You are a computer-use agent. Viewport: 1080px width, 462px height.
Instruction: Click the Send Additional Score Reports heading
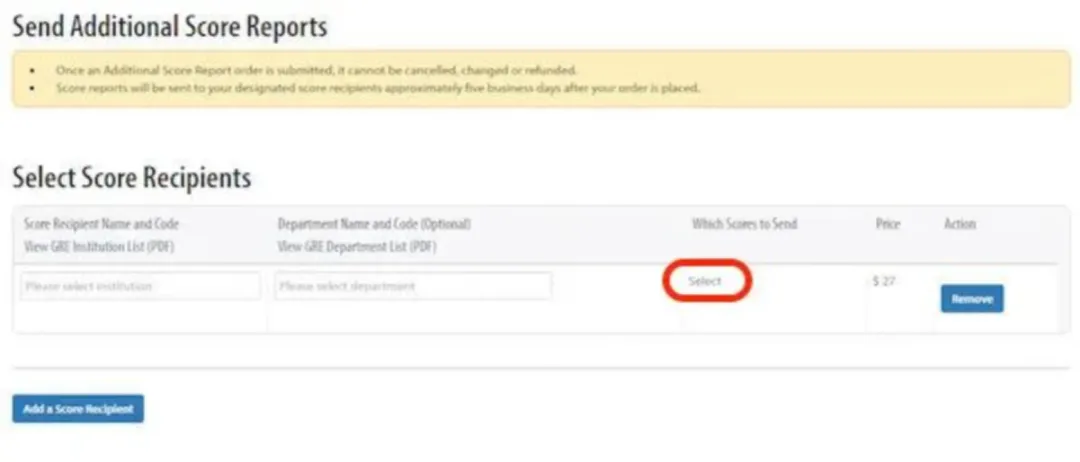pyautogui.click(x=169, y=27)
